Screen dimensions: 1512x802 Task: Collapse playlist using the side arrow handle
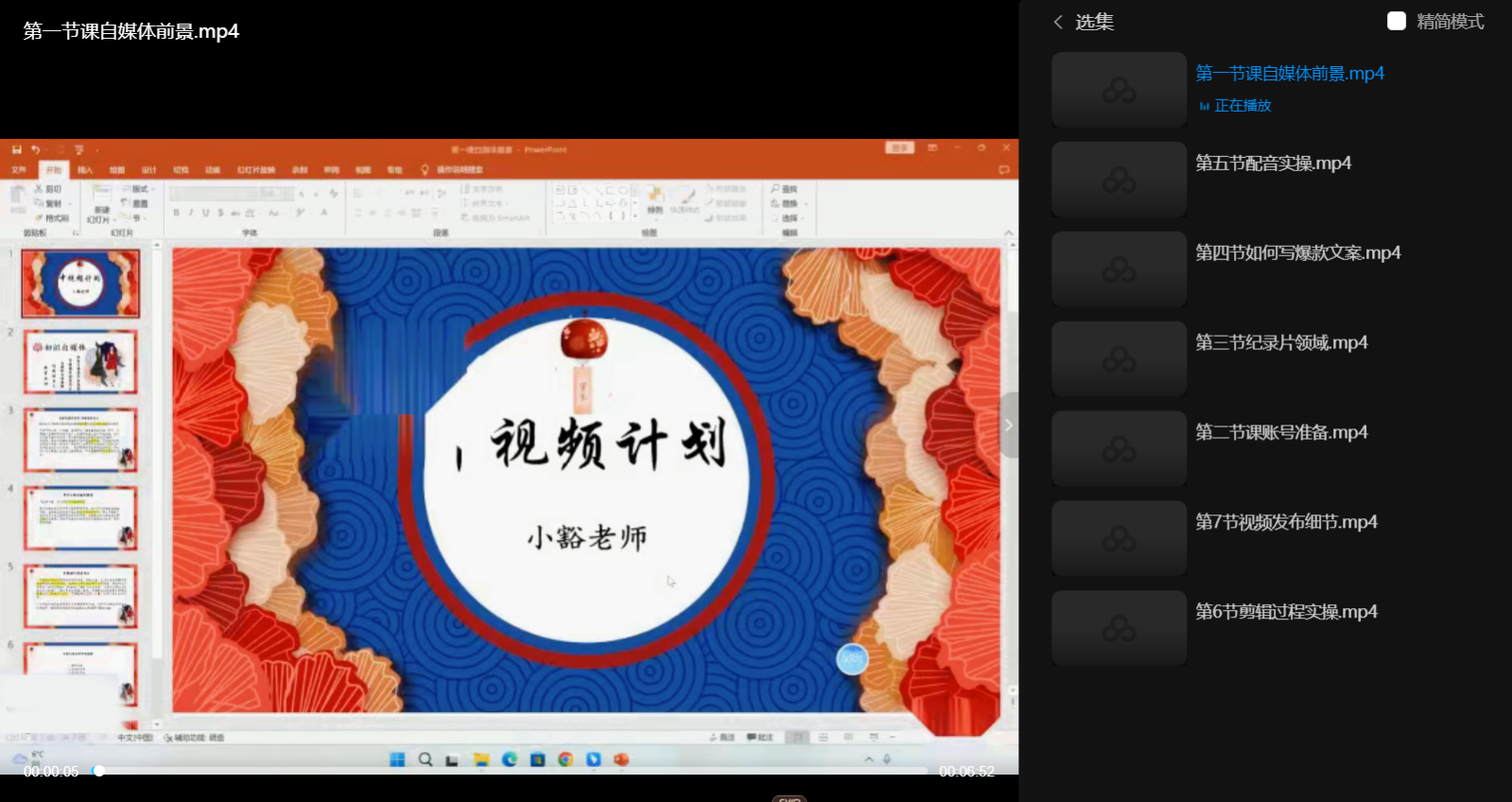[x=1009, y=425]
